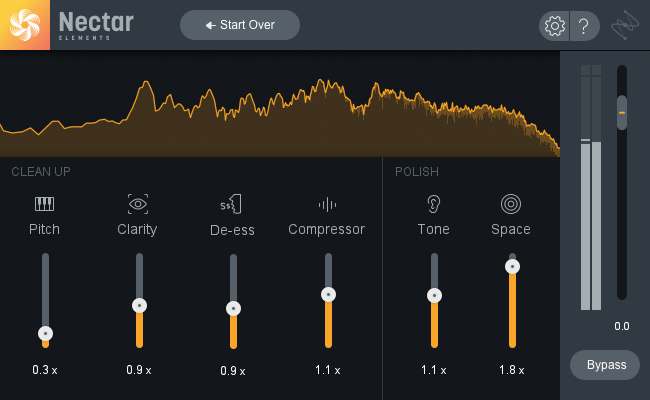The image size is (650, 400).
Task: Click the Space slider handle
Action: click(x=512, y=266)
